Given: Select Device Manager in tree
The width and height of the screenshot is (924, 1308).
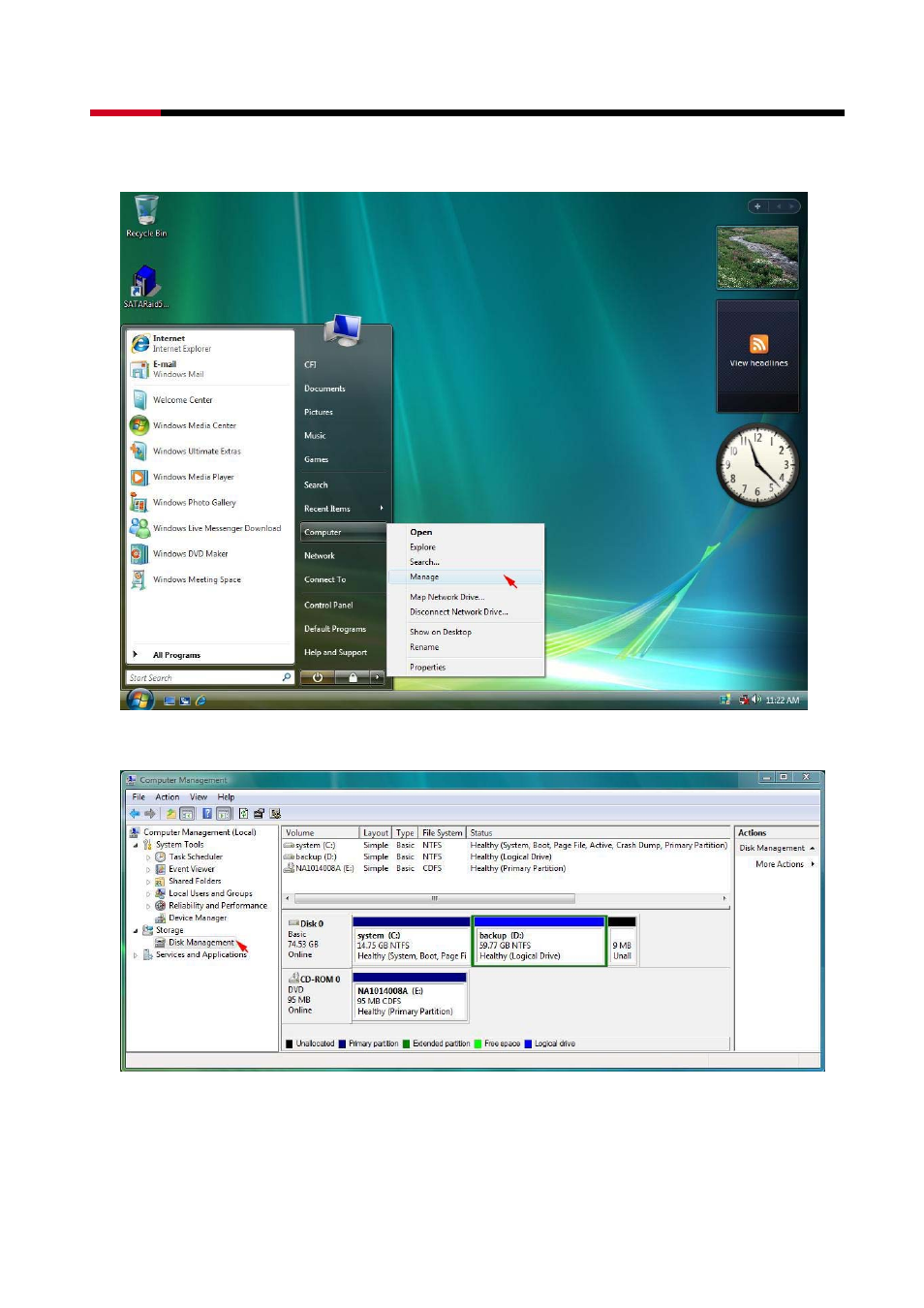Looking at the screenshot, I should click(198, 918).
